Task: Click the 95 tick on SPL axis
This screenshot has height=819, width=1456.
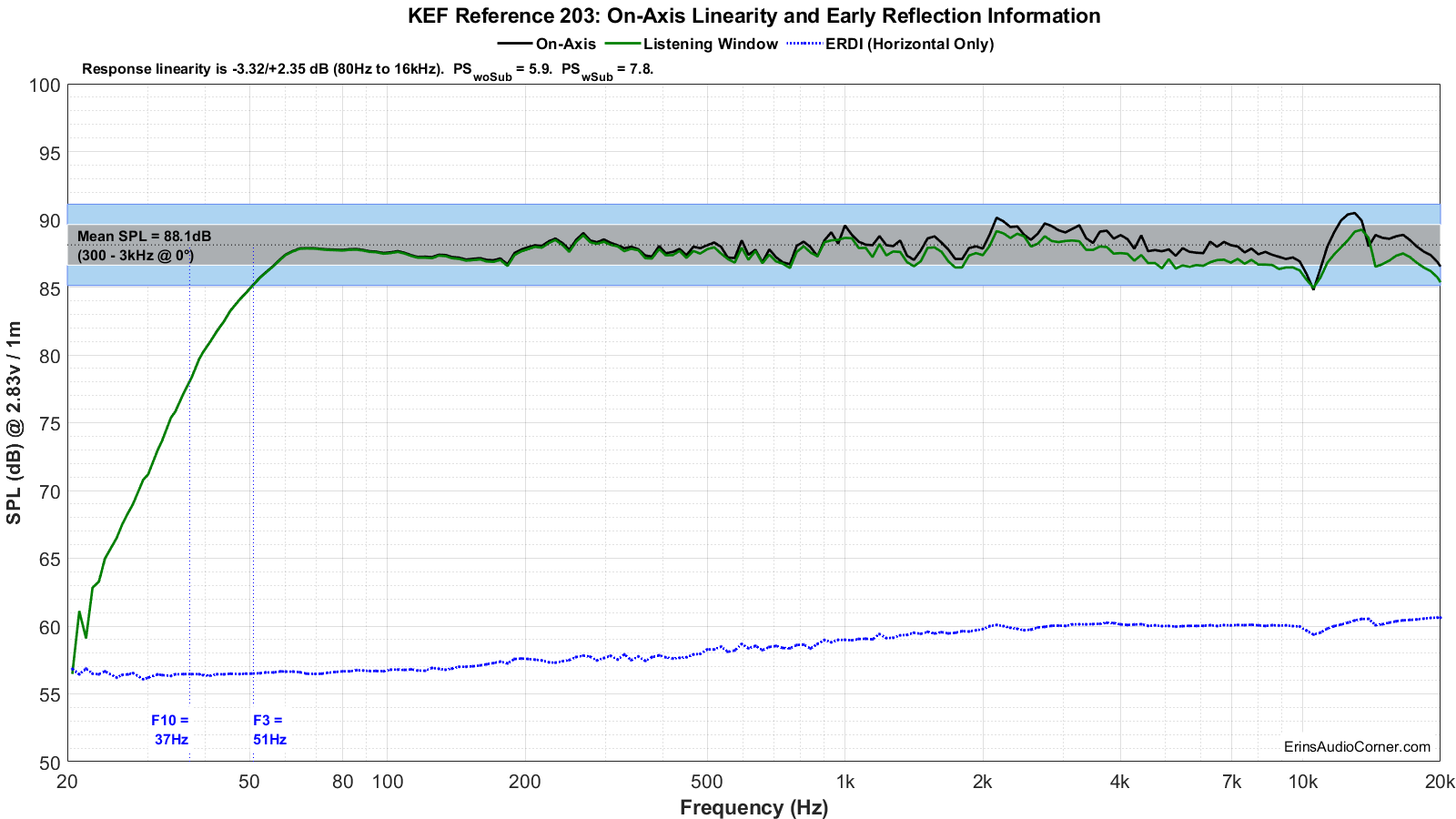Action: pyautogui.click(x=50, y=154)
